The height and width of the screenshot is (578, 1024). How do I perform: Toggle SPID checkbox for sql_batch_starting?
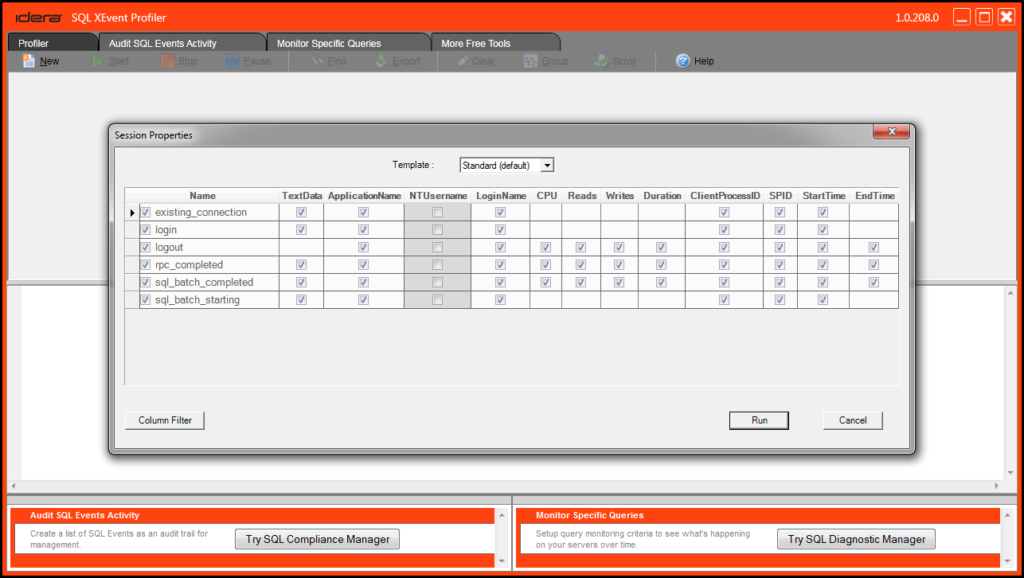780,300
